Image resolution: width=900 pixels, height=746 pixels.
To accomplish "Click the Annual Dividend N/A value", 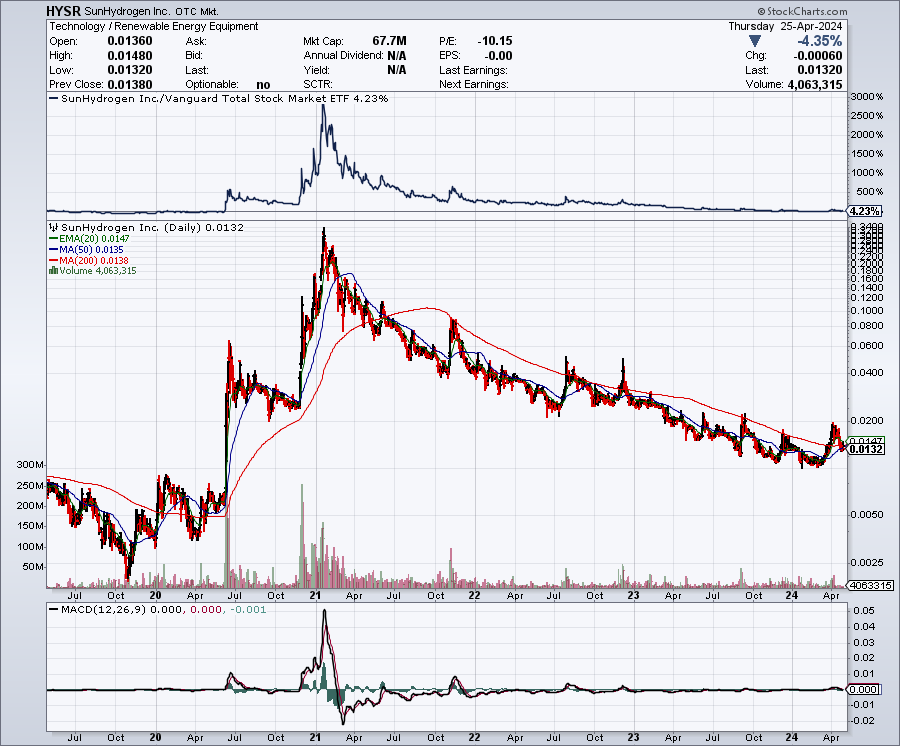I will tap(397, 56).
